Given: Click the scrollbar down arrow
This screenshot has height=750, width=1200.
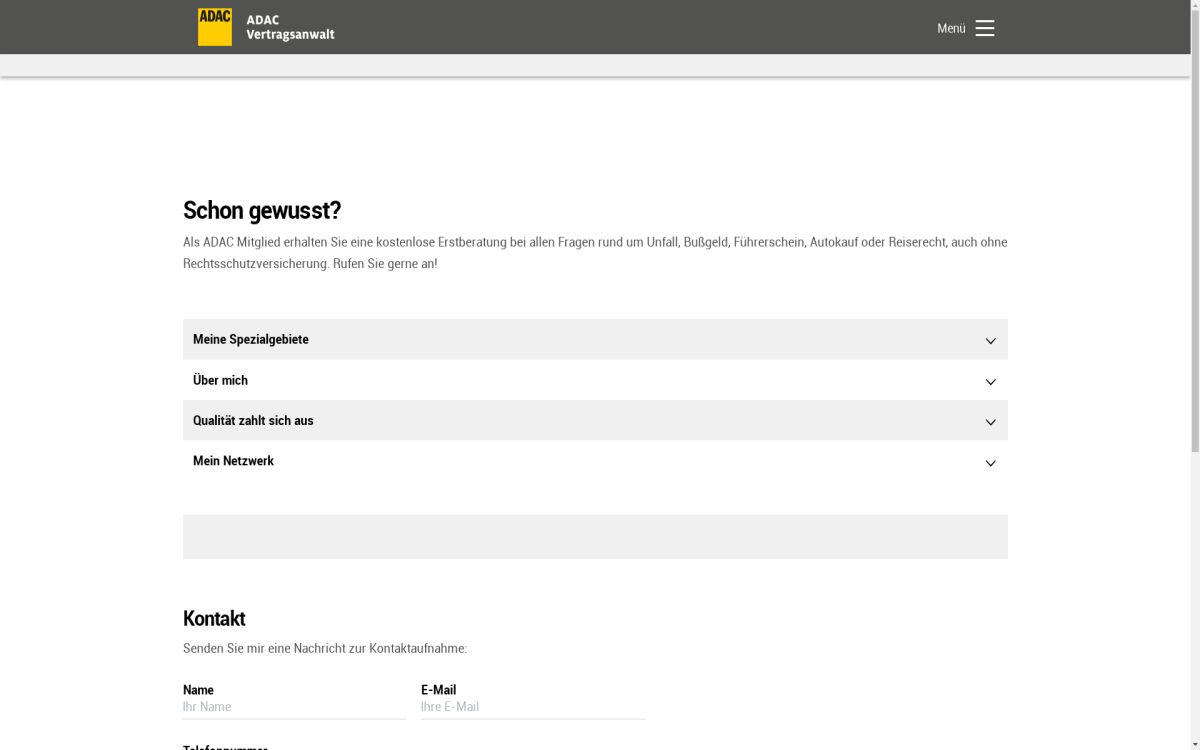Looking at the screenshot, I should click(x=1194, y=744).
